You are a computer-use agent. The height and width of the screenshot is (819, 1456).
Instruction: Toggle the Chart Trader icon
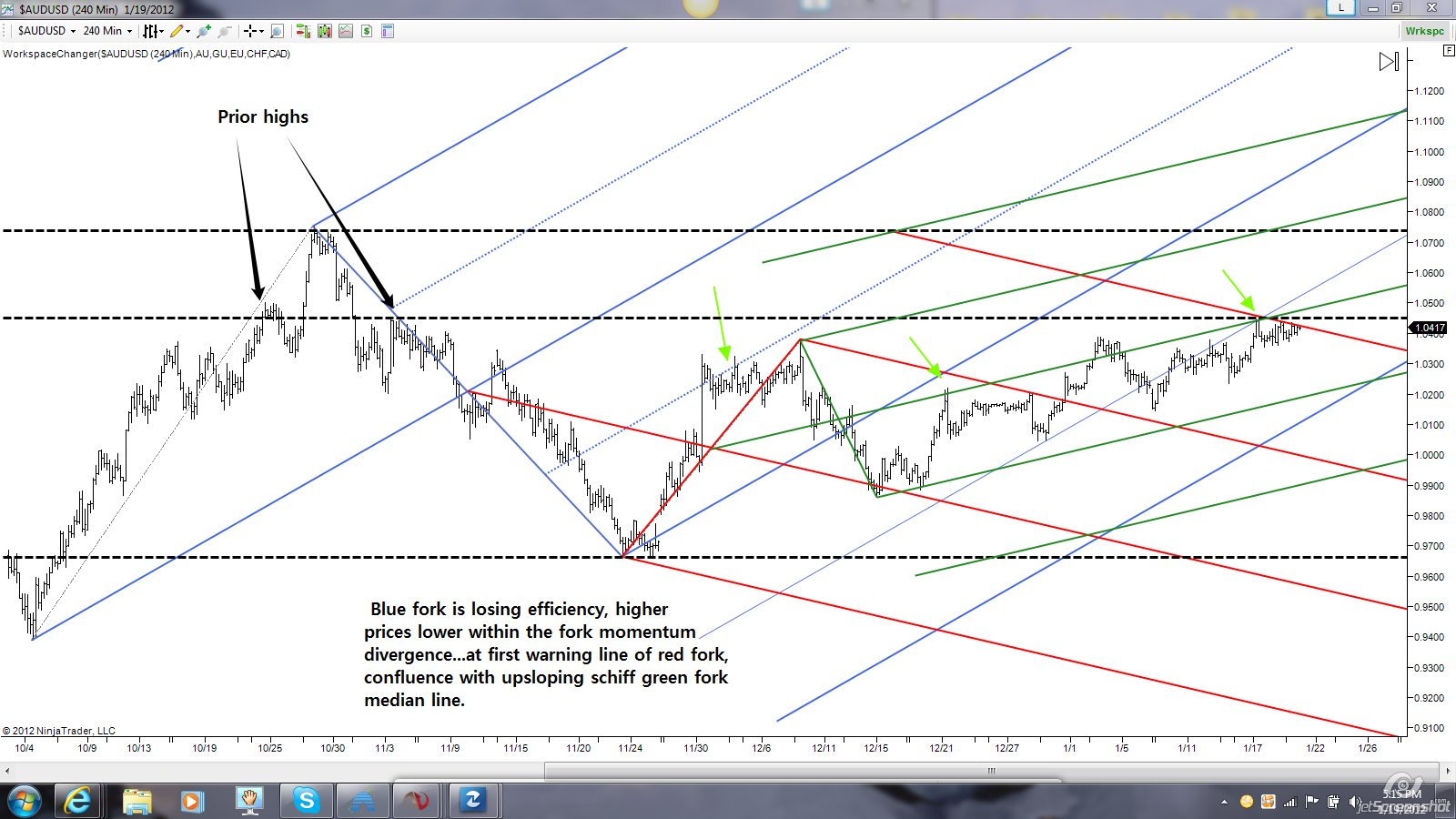(303, 31)
